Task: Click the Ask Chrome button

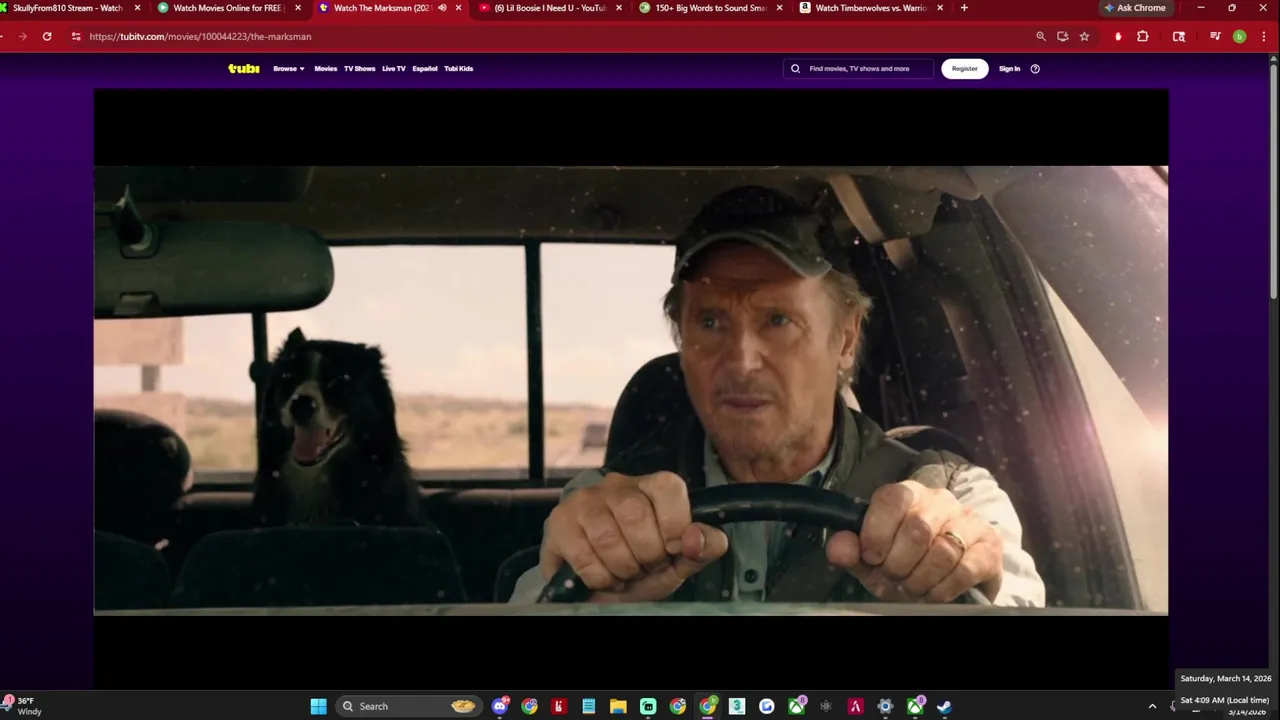Action: [1135, 8]
